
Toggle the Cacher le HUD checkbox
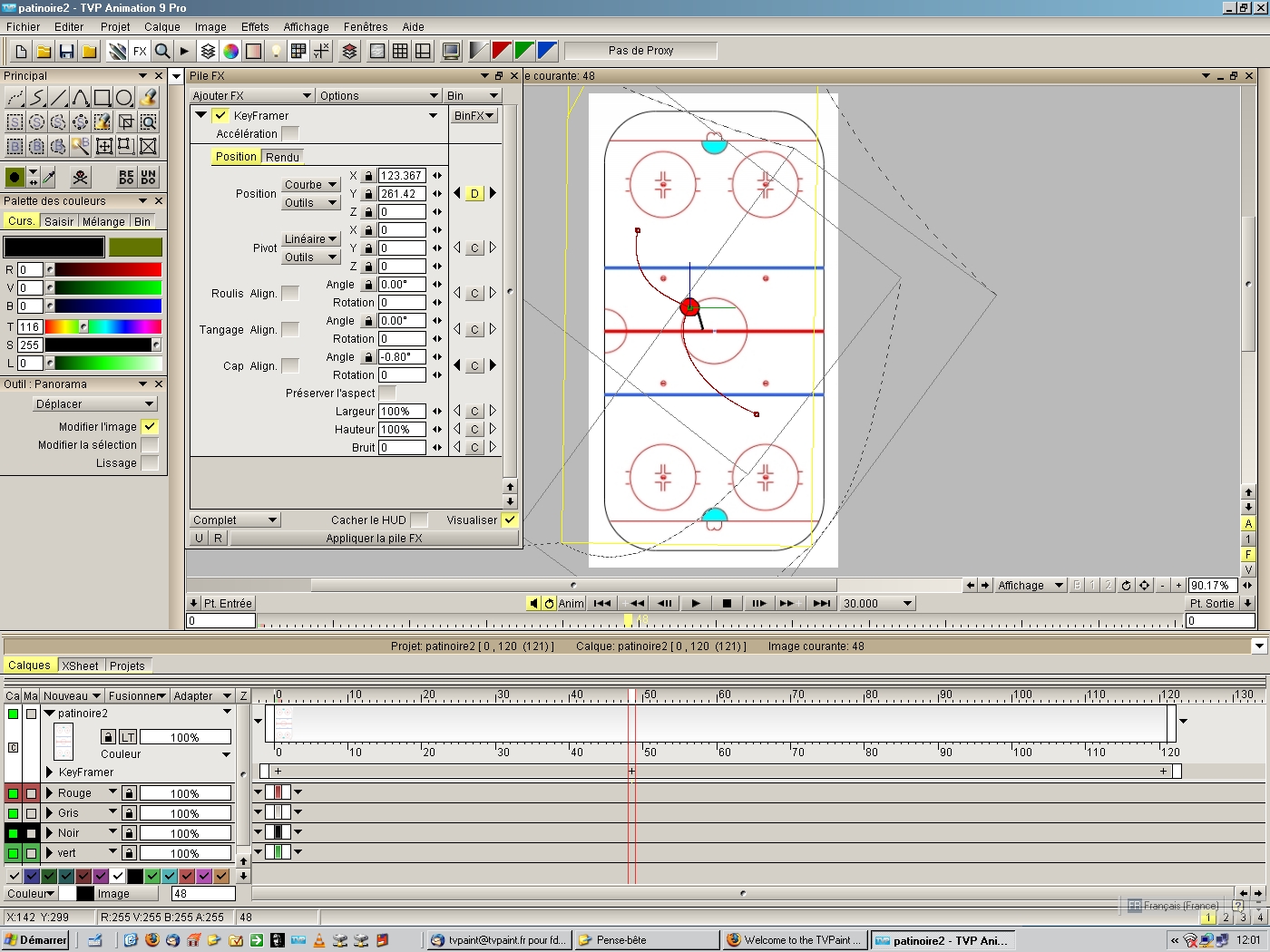(419, 520)
